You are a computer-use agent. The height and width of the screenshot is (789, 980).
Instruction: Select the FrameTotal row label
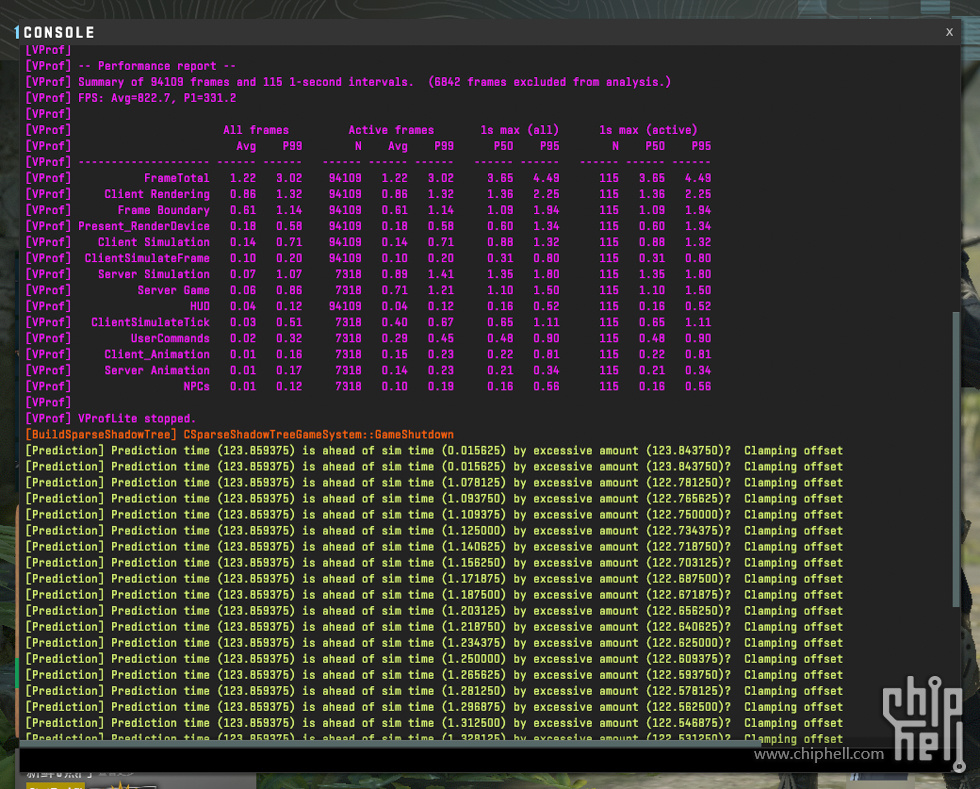coord(177,178)
